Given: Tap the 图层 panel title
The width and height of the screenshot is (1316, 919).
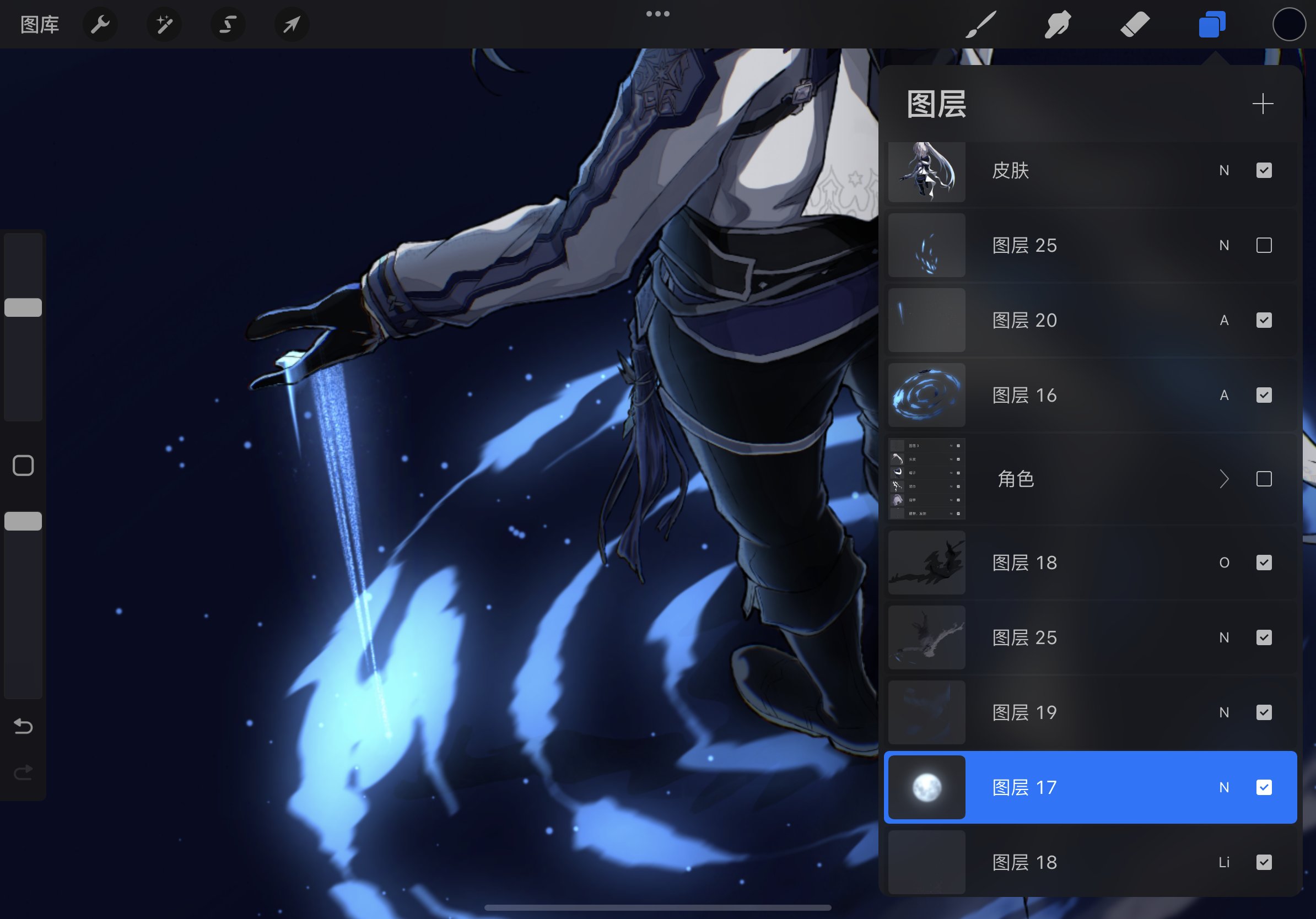Looking at the screenshot, I should [x=936, y=104].
